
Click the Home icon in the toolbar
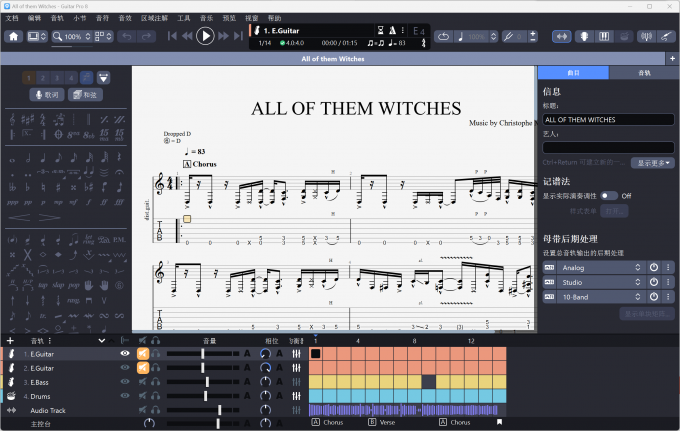[x=14, y=36]
